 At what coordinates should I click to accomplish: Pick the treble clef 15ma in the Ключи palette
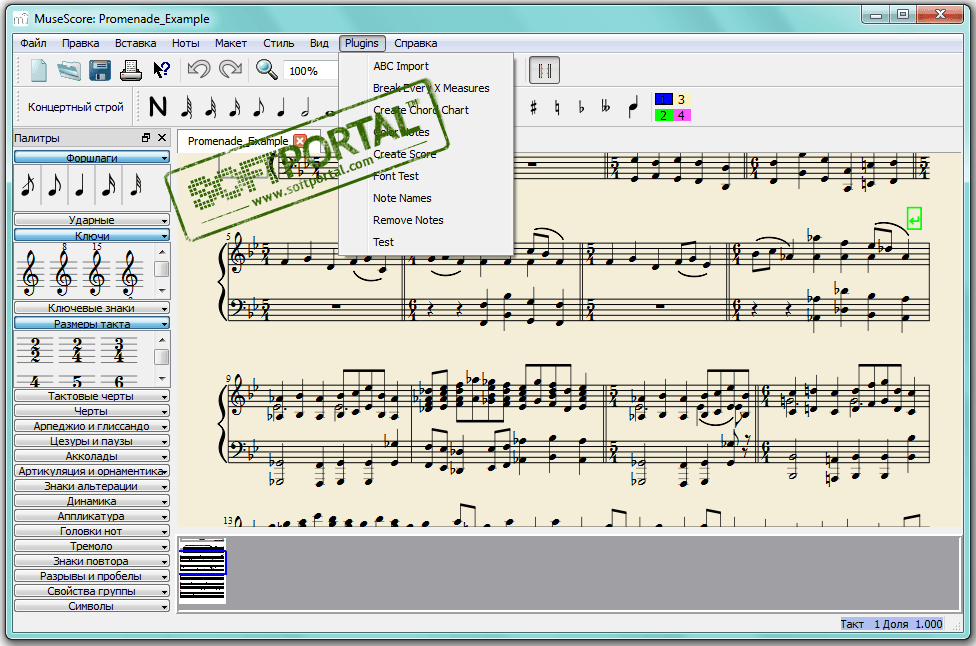(x=96, y=271)
